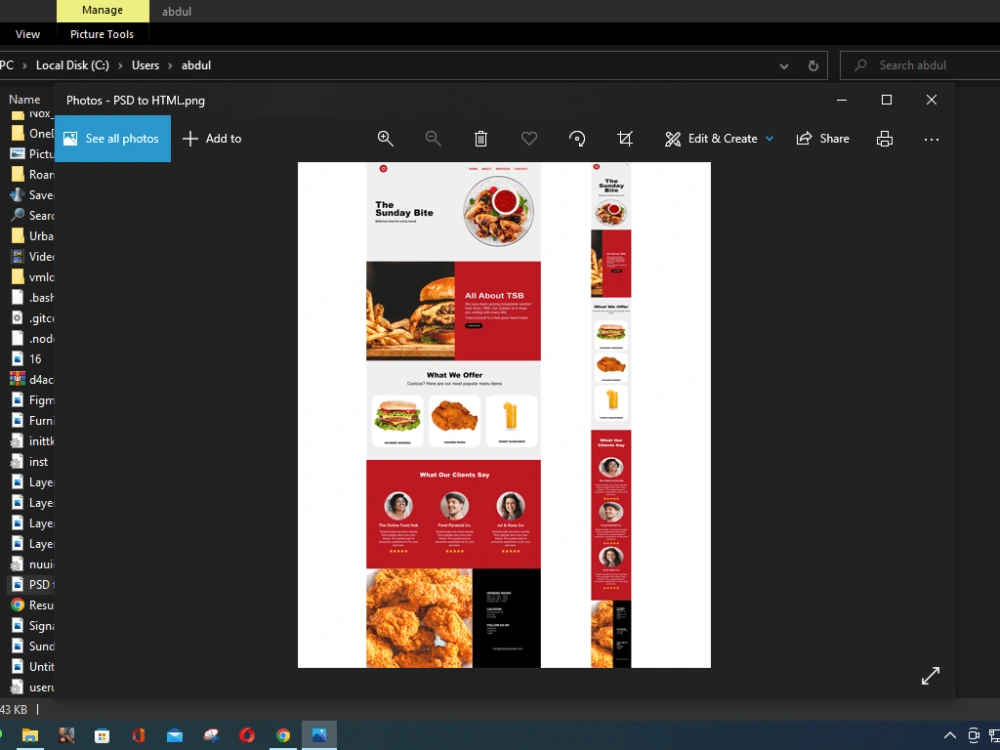Navigate to Users breadcrumb
The width and height of the screenshot is (1000, 750).
(x=145, y=65)
